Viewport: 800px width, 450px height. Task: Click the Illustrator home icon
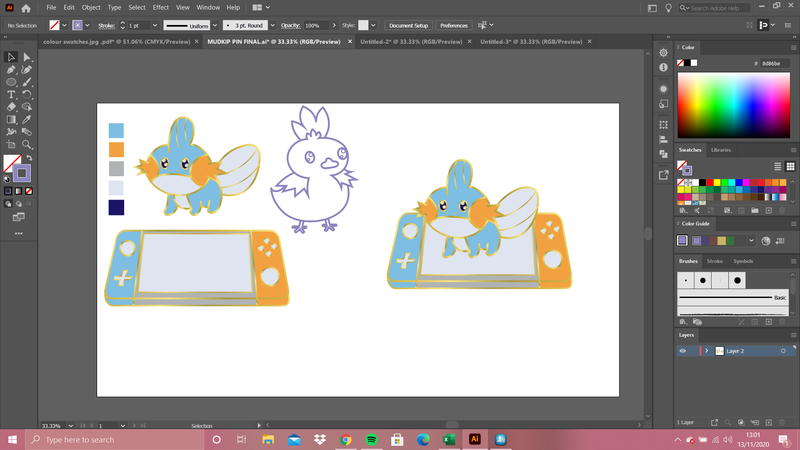(26, 8)
